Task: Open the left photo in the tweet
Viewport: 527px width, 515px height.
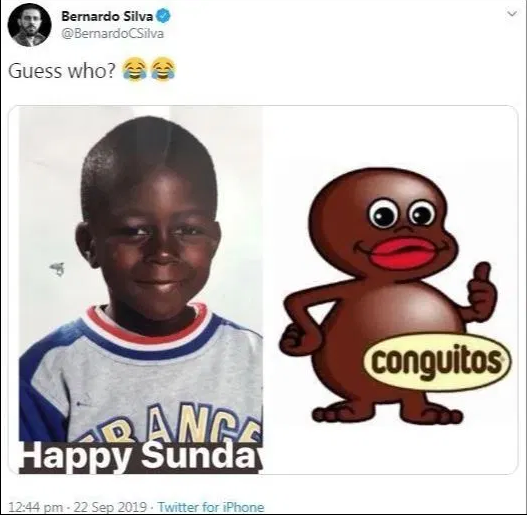Action: [141, 290]
